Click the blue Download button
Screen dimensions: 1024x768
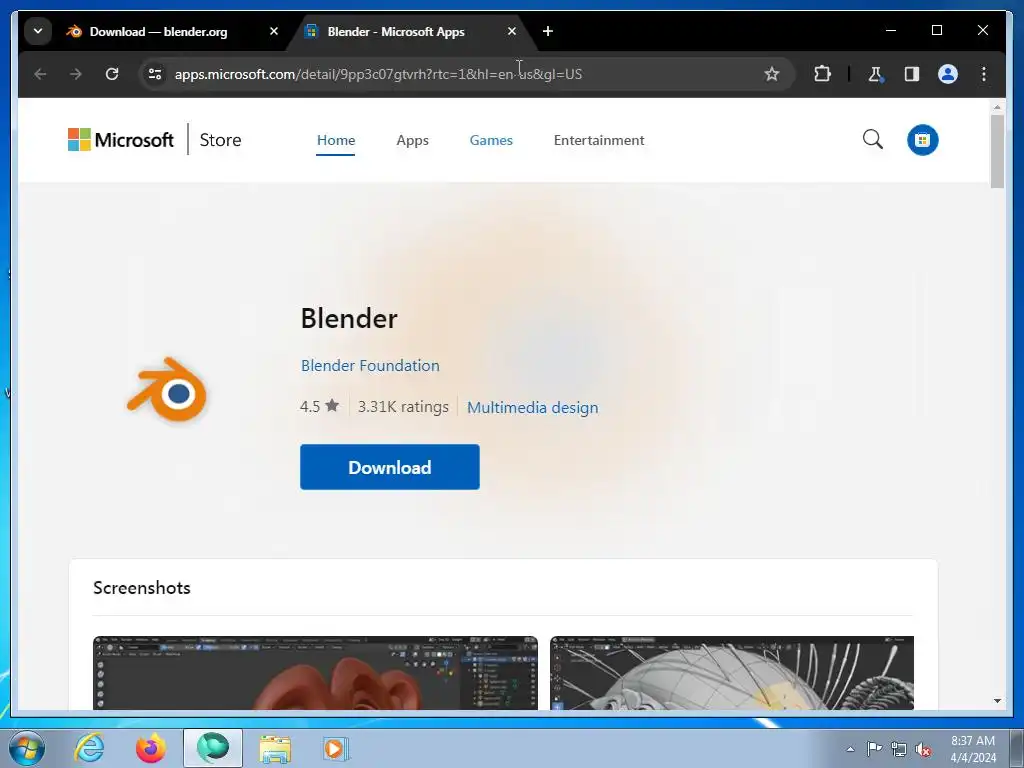click(x=390, y=467)
